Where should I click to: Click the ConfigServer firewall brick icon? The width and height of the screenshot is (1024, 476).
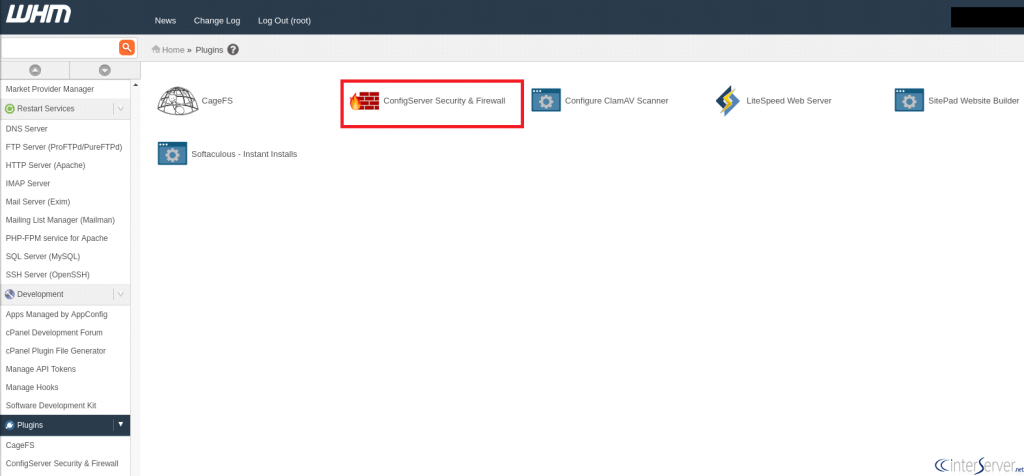364,101
